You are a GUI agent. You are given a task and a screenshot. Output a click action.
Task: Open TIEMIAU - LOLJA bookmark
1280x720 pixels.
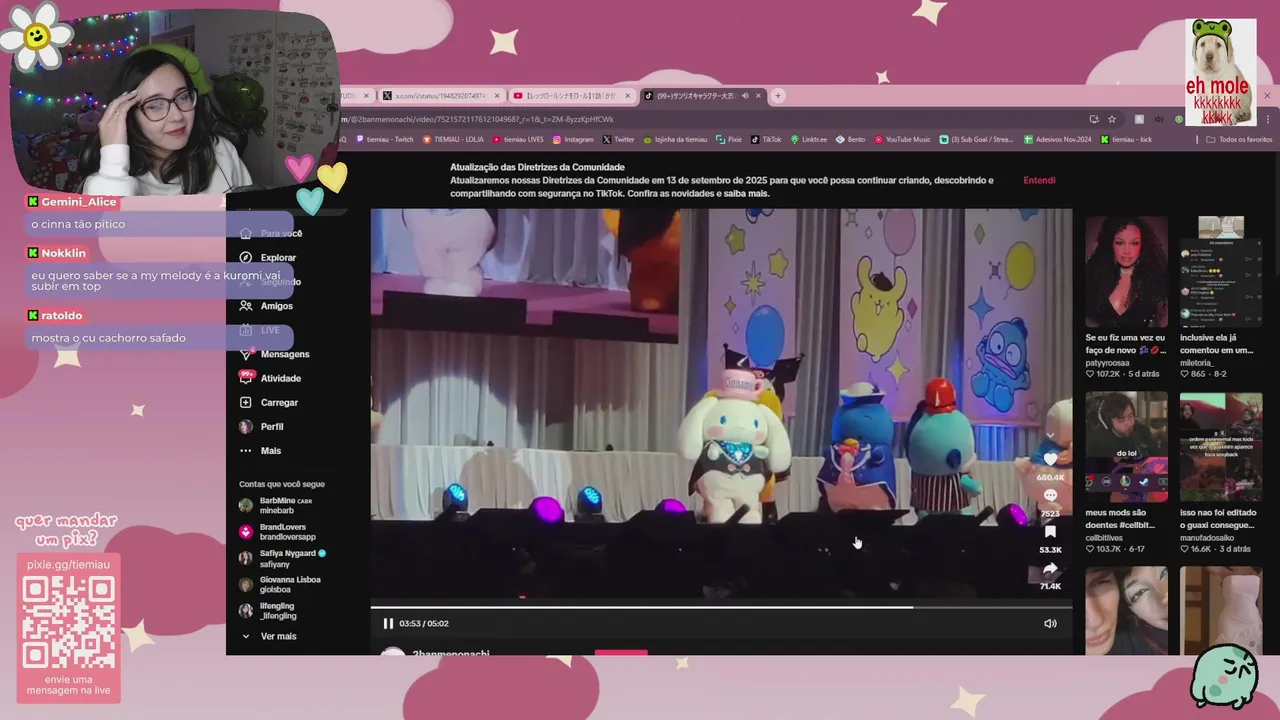(x=453, y=140)
